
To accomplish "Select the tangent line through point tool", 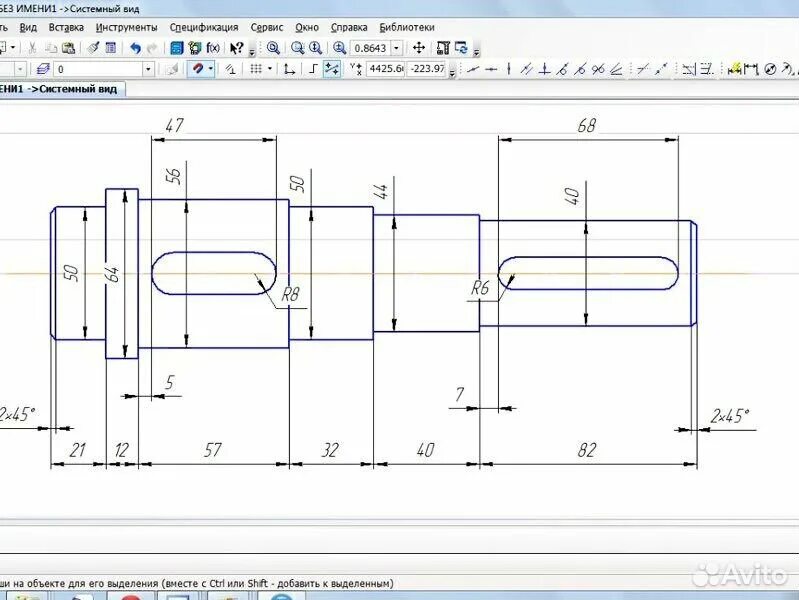I will tap(562, 69).
